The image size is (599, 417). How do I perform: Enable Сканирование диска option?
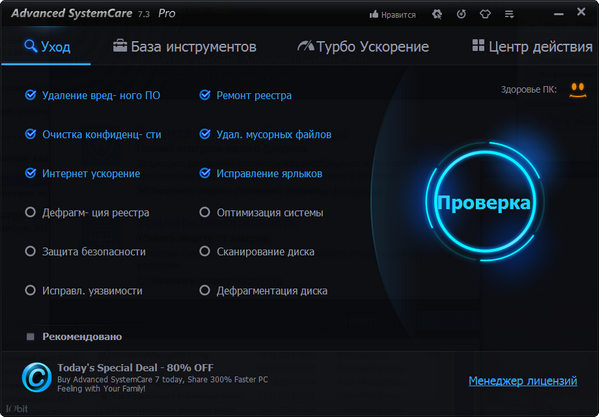click(x=205, y=251)
